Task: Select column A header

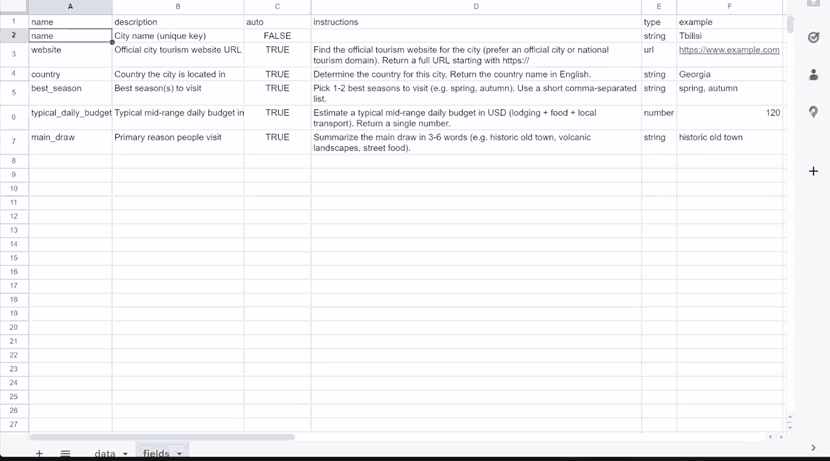Action: pyautogui.click(x=70, y=7)
